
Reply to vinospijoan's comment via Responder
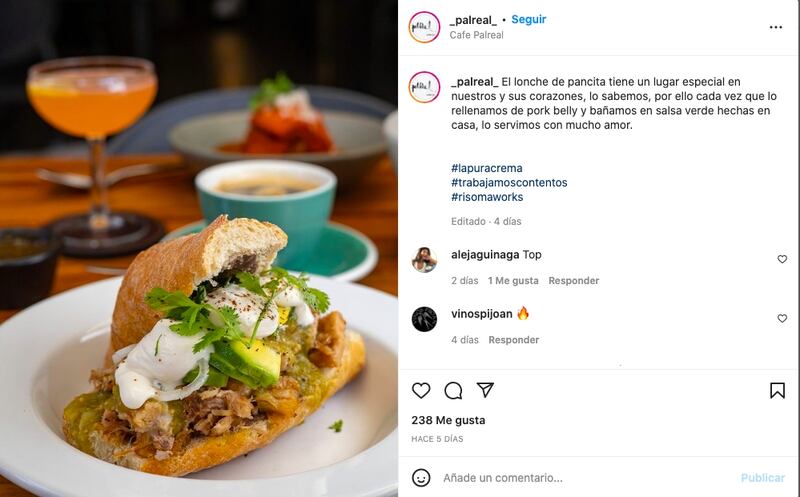click(514, 340)
